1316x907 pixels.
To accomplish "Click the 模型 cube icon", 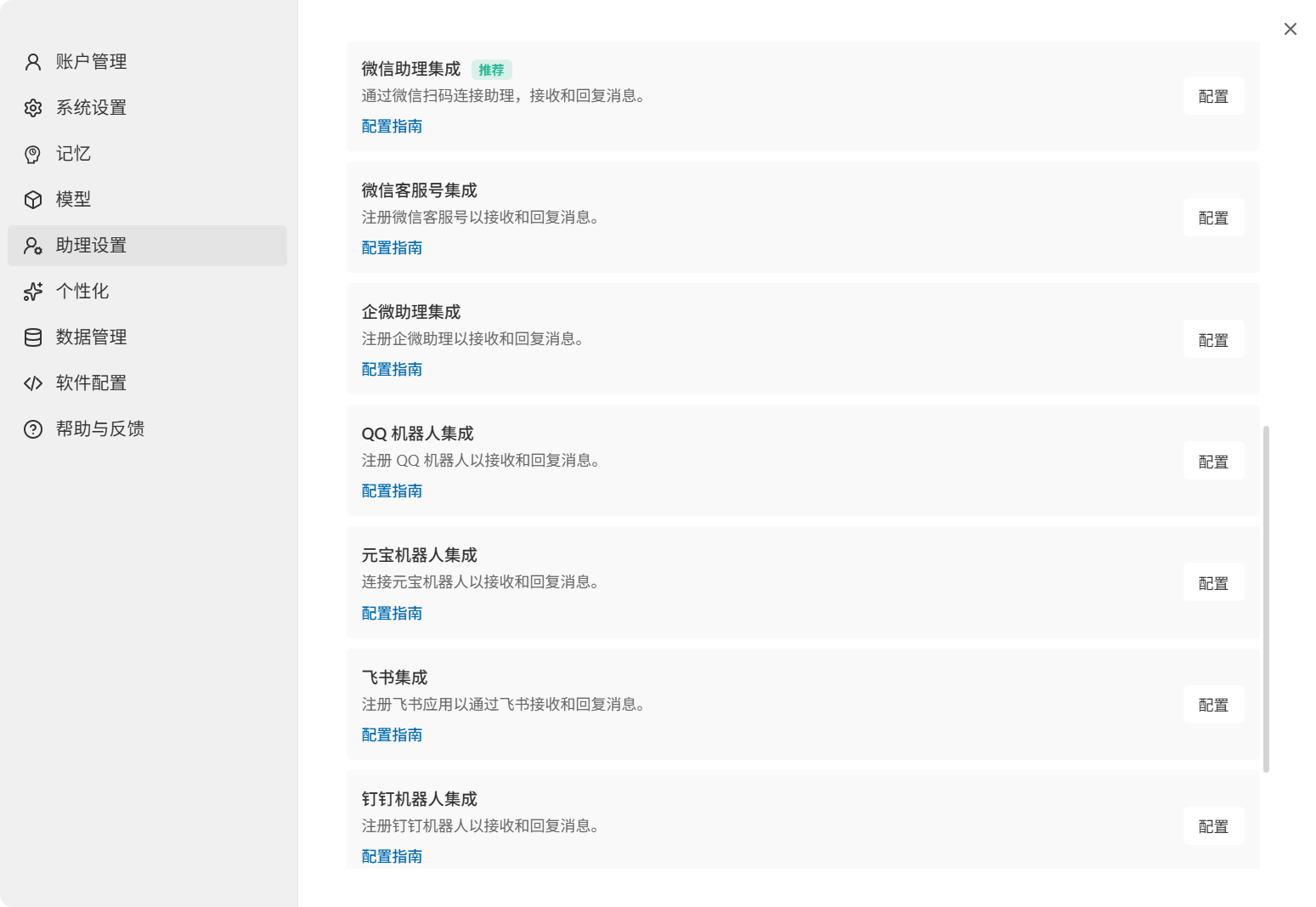I will click(33, 200).
